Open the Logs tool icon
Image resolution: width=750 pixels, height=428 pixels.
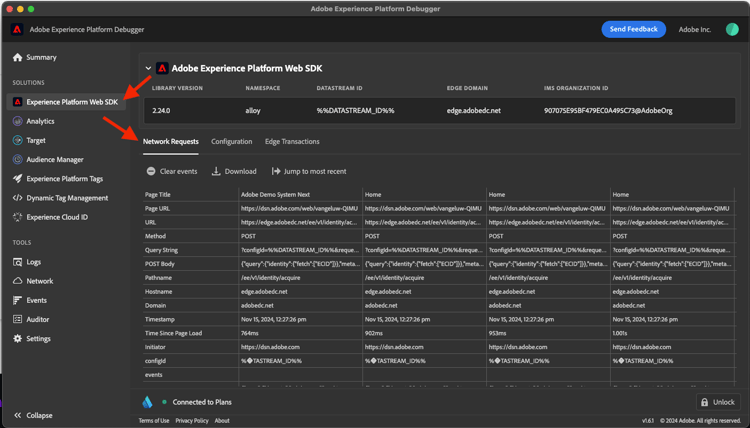point(18,262)
